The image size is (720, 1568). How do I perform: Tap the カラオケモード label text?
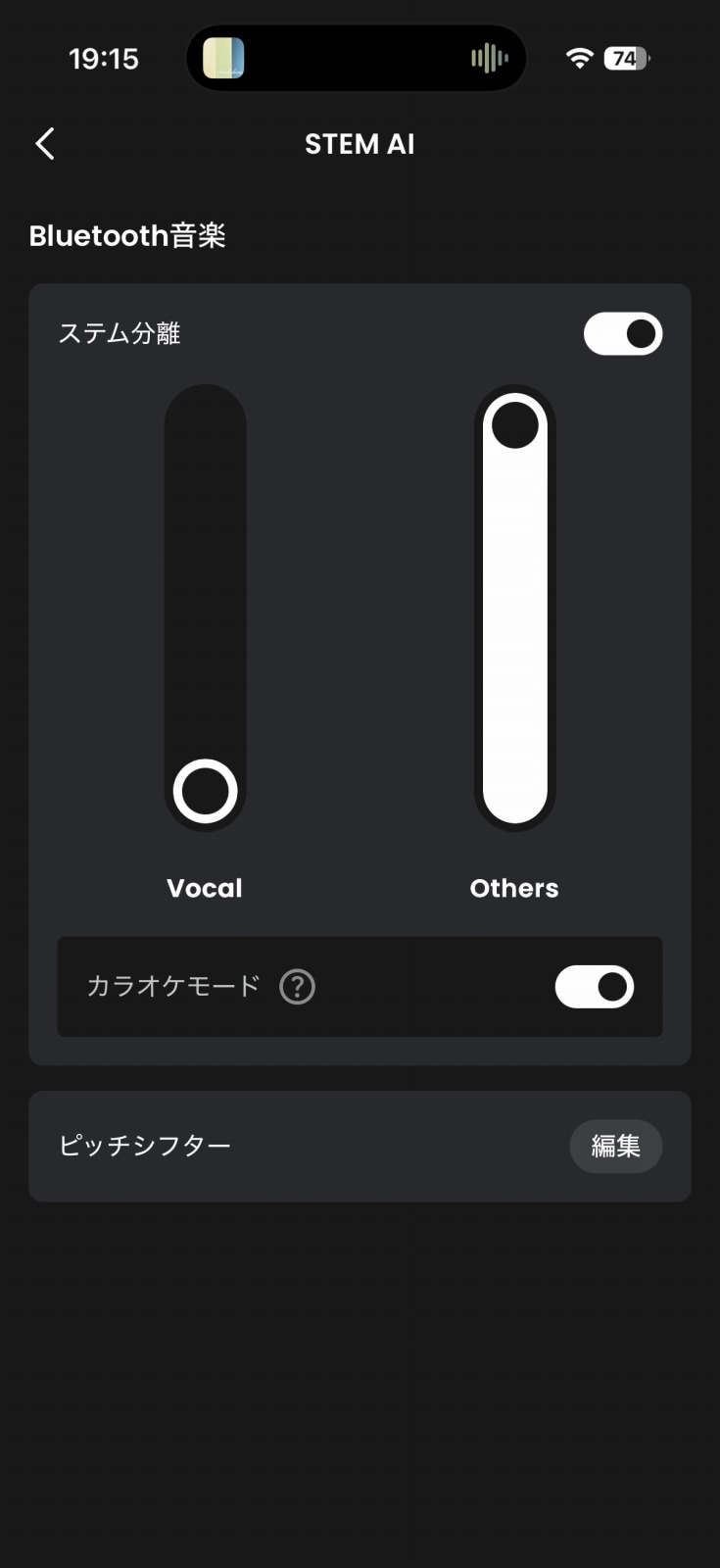click(x=173, y=986)
